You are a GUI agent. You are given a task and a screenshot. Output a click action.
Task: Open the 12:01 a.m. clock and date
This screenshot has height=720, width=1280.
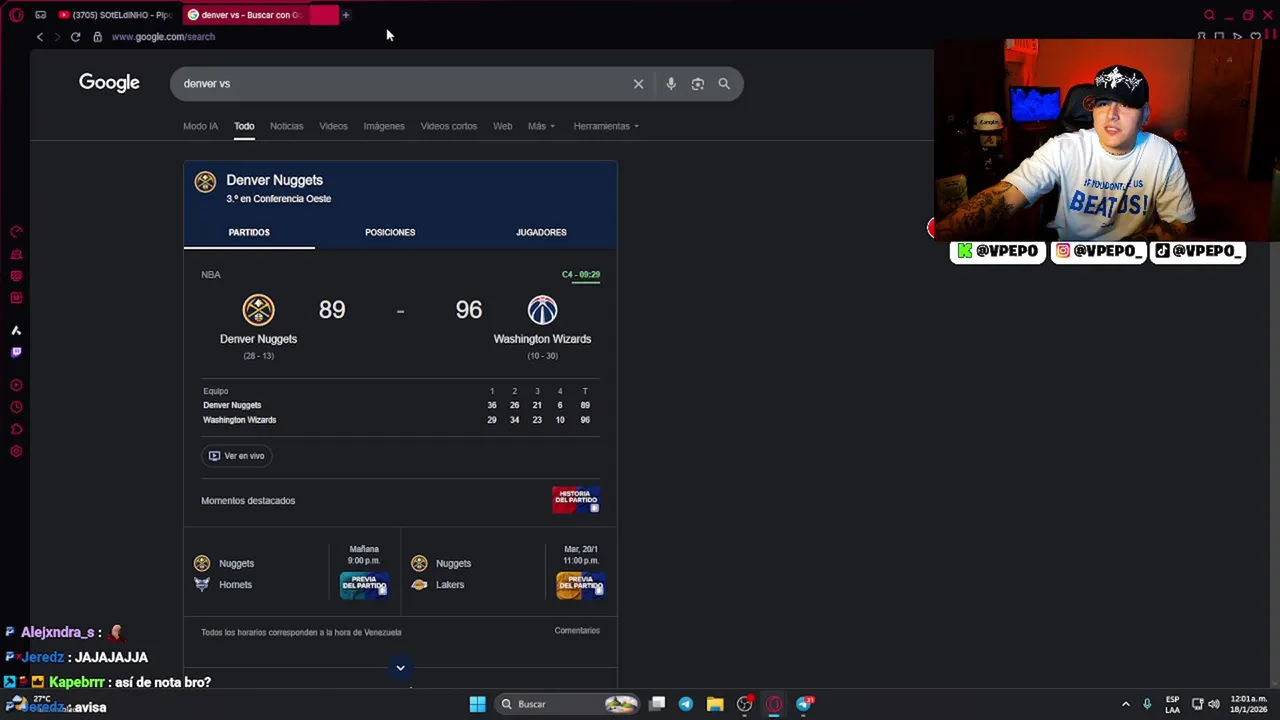click(1249, 704)
